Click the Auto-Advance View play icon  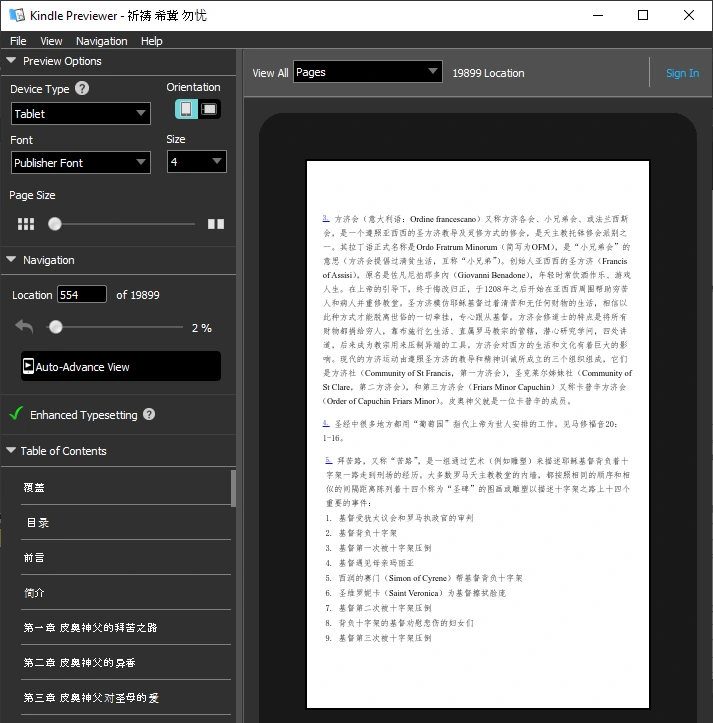click(x=28, y=366)
